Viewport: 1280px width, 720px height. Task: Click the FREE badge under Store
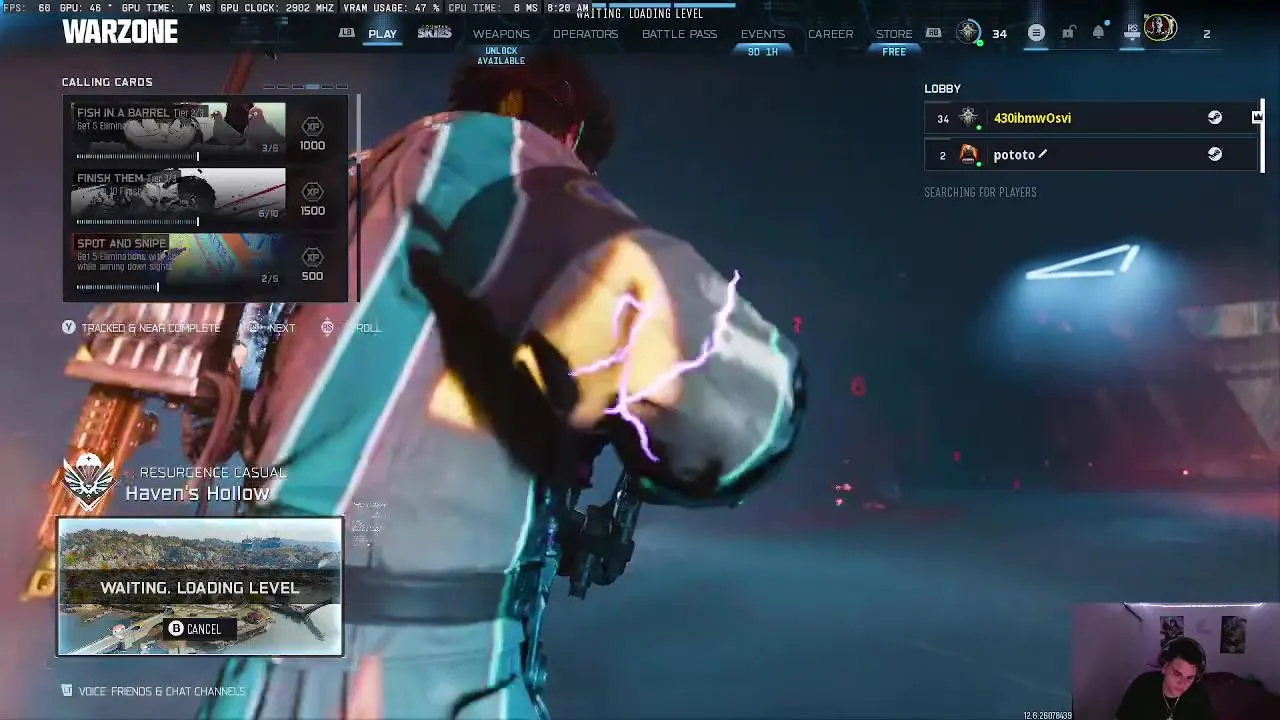[x=894, y=52]
